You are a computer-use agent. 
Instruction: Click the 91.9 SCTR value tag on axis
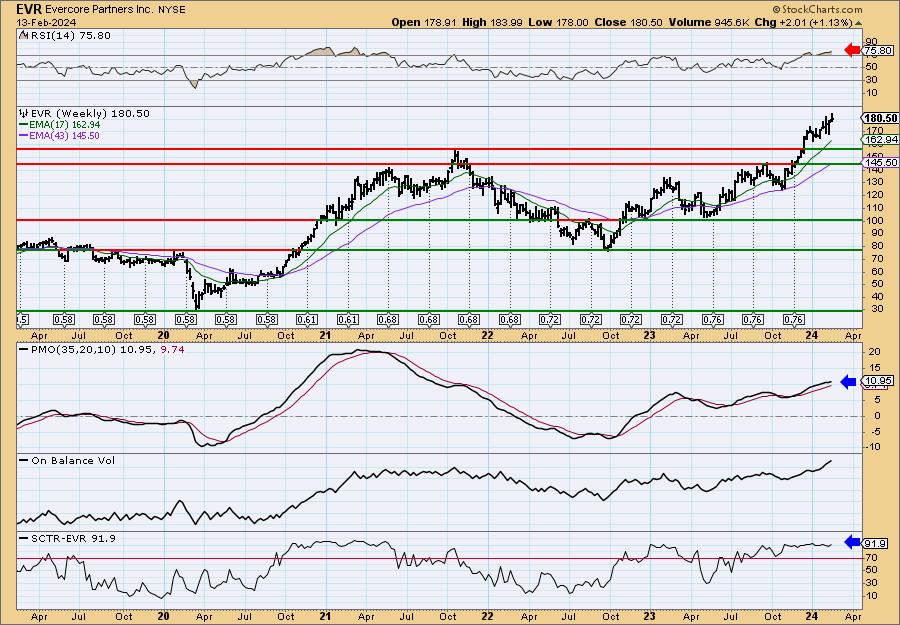pyautogui.click(x=876, y=543)
